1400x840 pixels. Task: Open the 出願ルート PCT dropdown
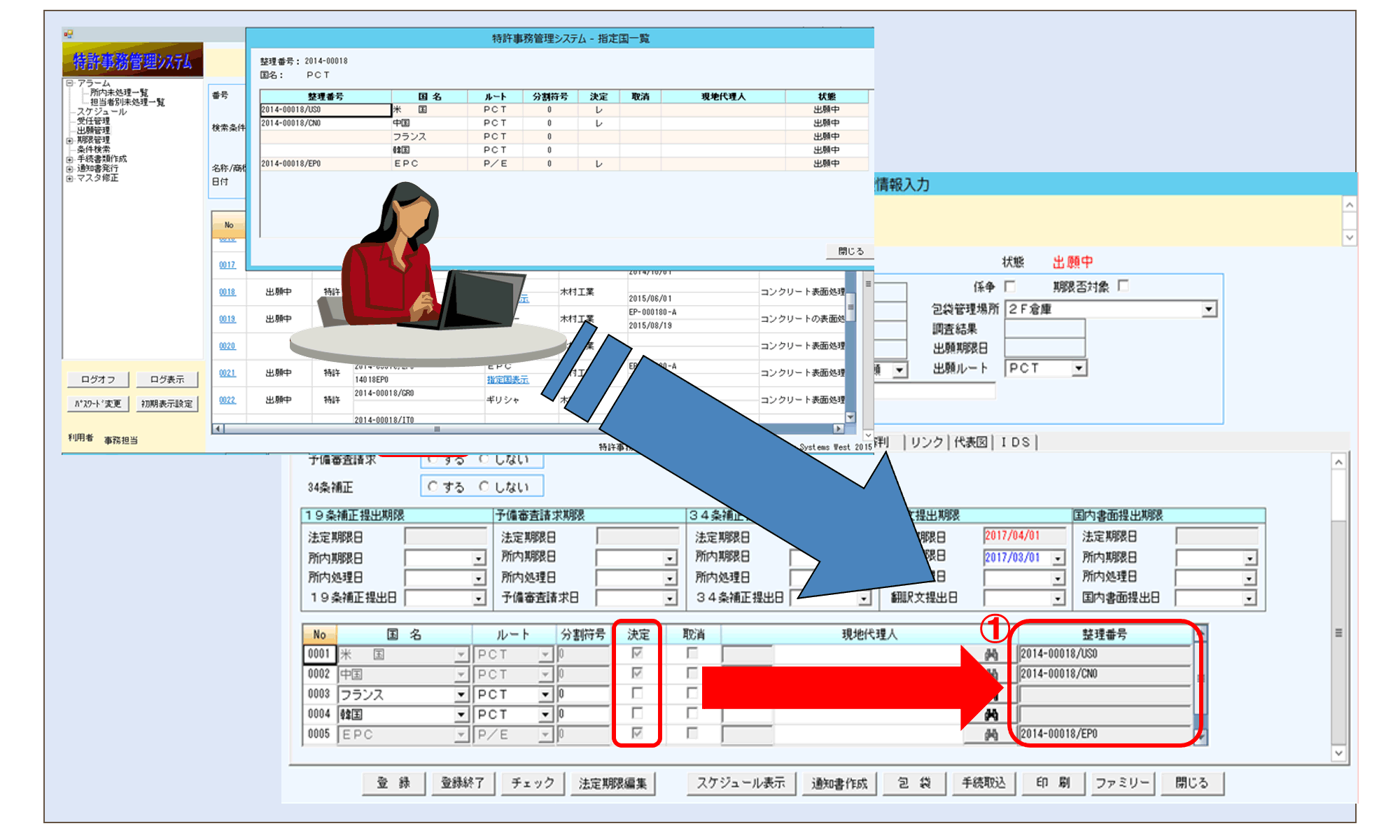[x=1079, y=368]
